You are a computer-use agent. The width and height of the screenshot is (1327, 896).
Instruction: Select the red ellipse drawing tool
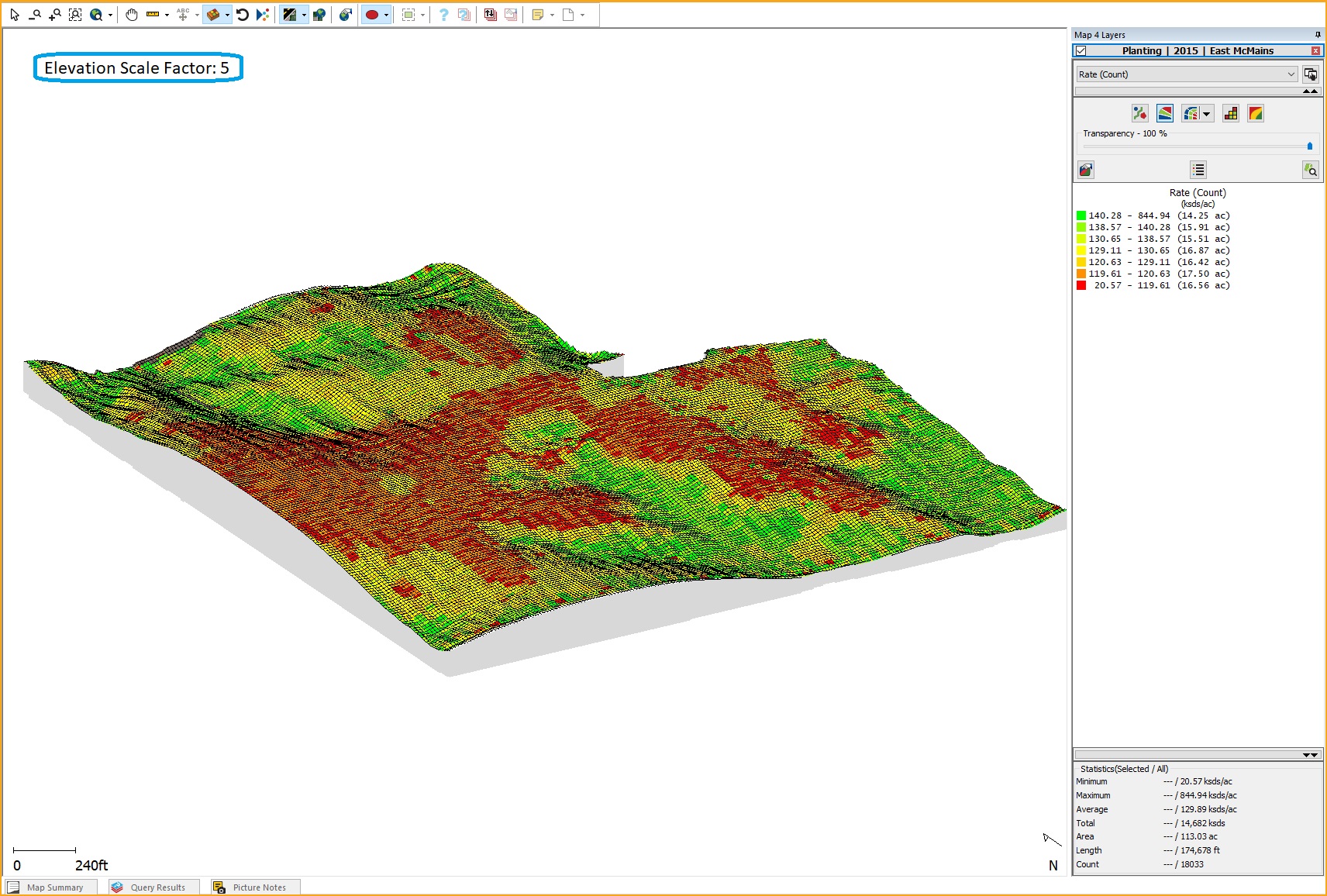tap(372, 15)
